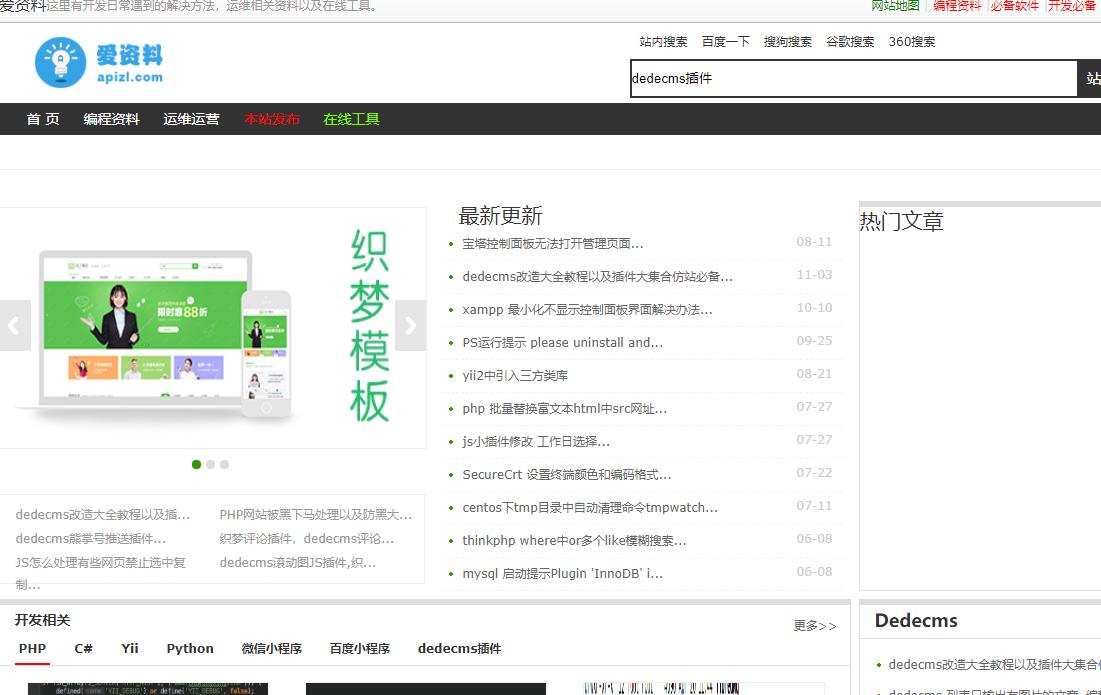Click the left carousel navigation arrow
Screen dimensions: 1101x695
tap(14, 325)
